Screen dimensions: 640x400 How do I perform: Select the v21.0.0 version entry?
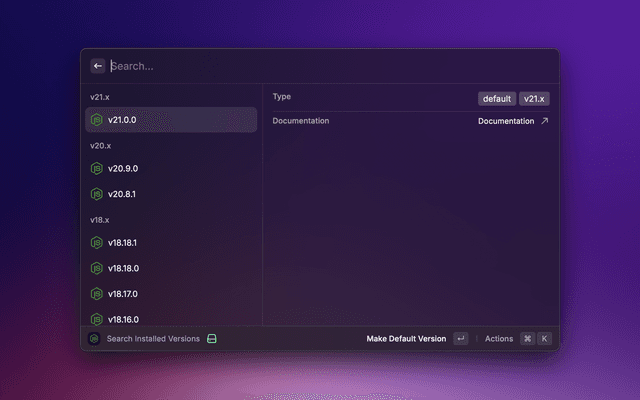point(170,120)
